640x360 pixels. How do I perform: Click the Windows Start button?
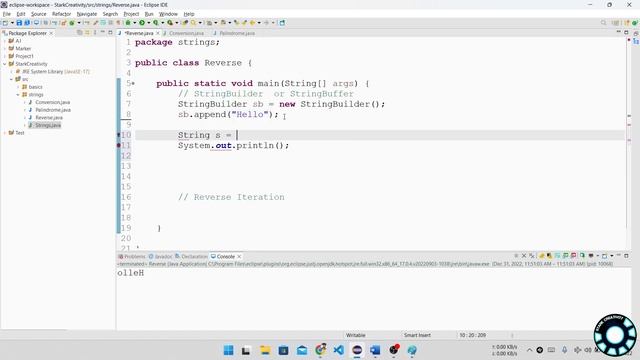(229, 350)
